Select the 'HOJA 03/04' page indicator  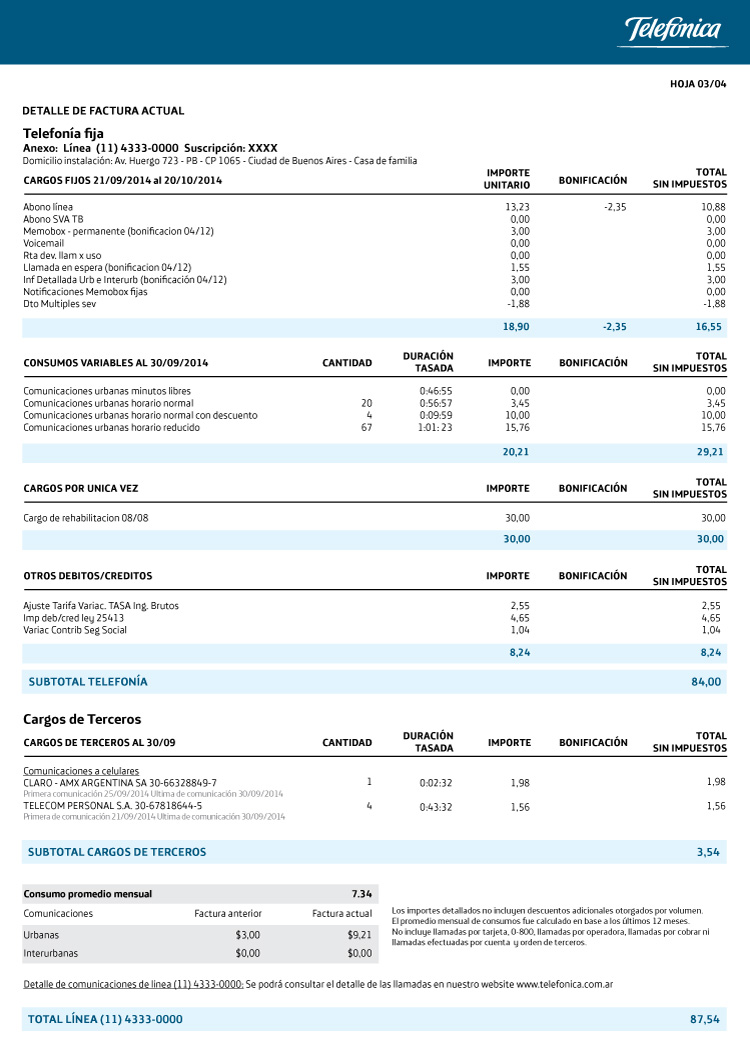698,84
